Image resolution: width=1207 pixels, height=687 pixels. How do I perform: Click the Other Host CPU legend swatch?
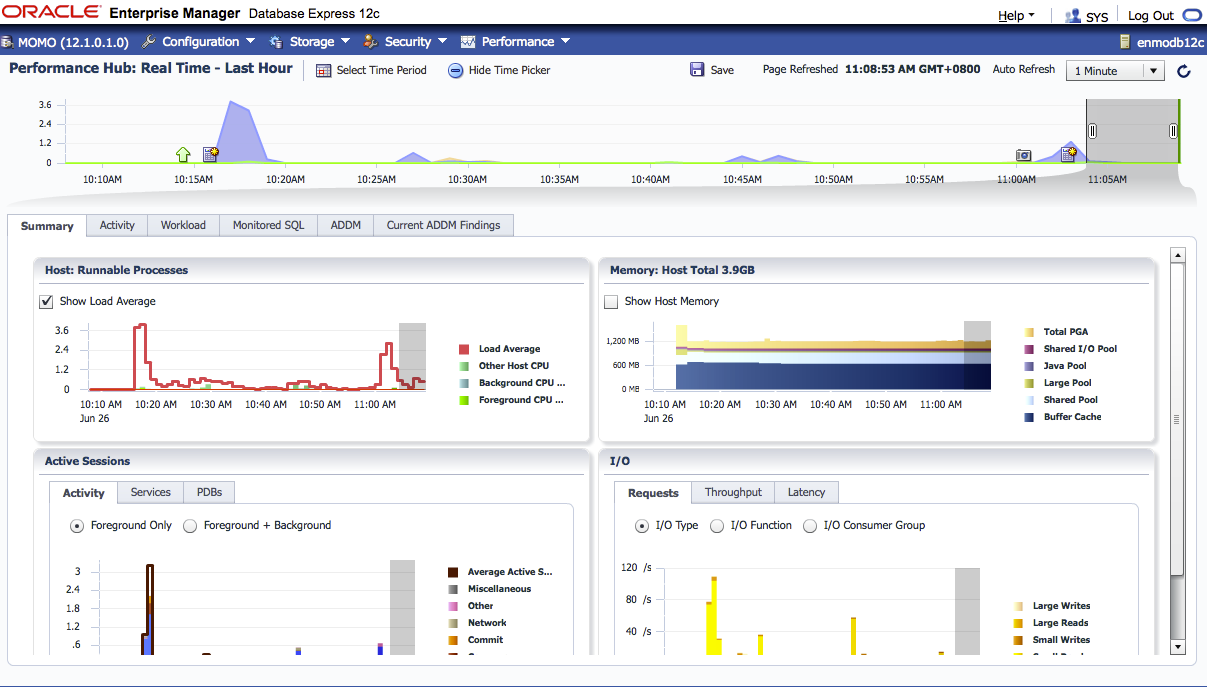point(464,367)
